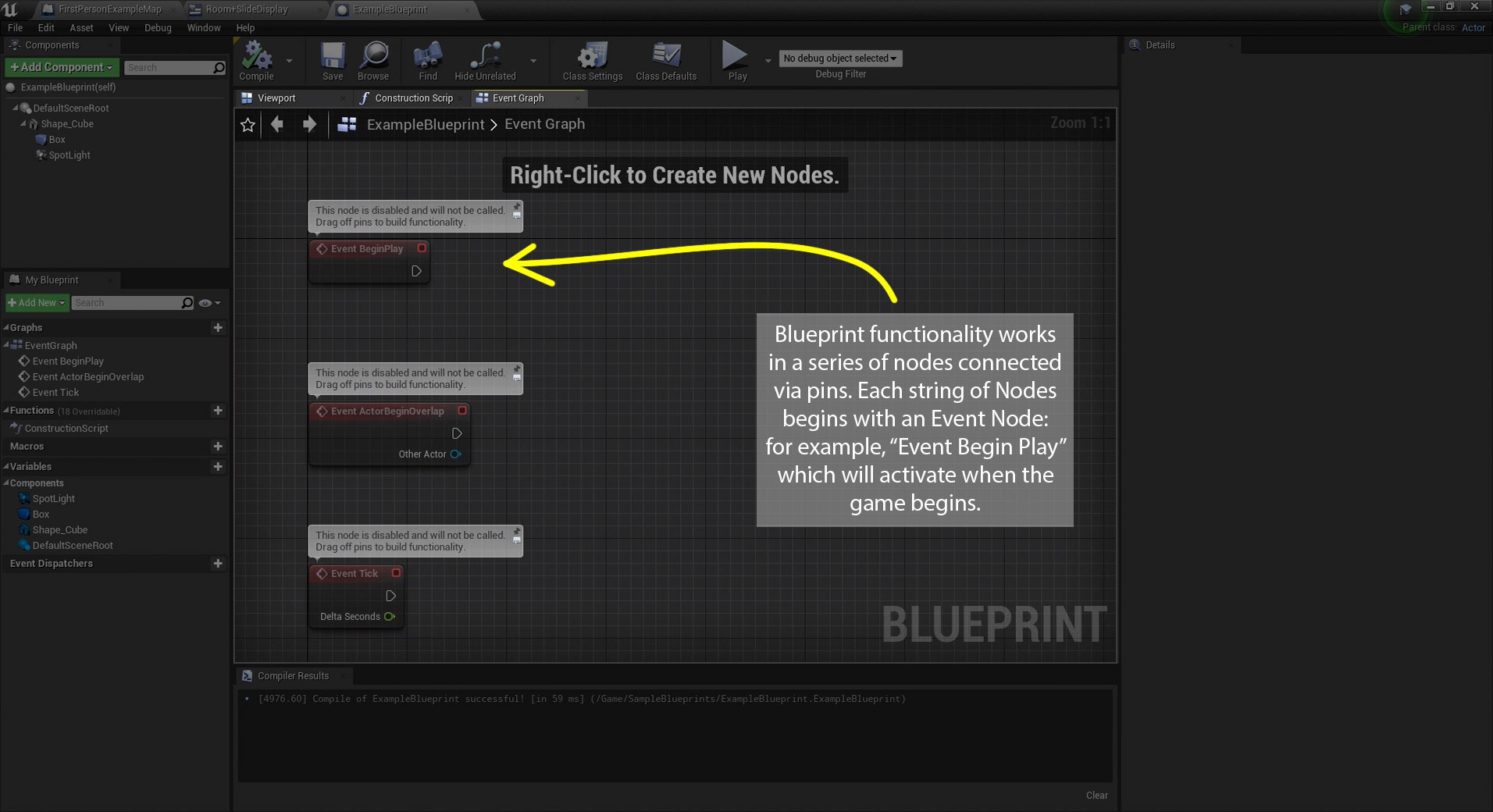Open the Details panel tab
Image resolution: width=1493 pixels, height=812 pixels.
(1160, 45)
